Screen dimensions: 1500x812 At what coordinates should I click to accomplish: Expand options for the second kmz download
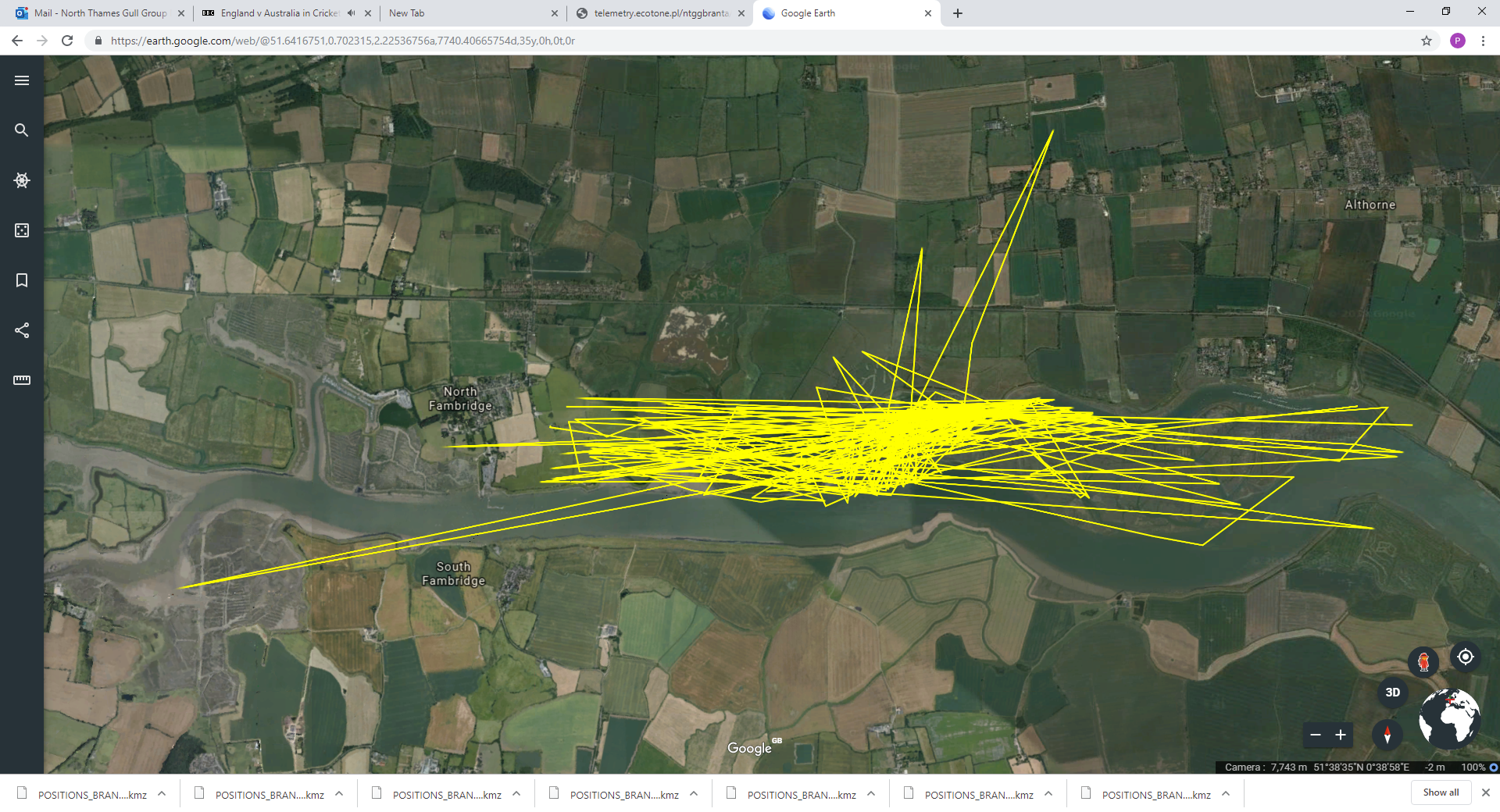tap(339, 794)
